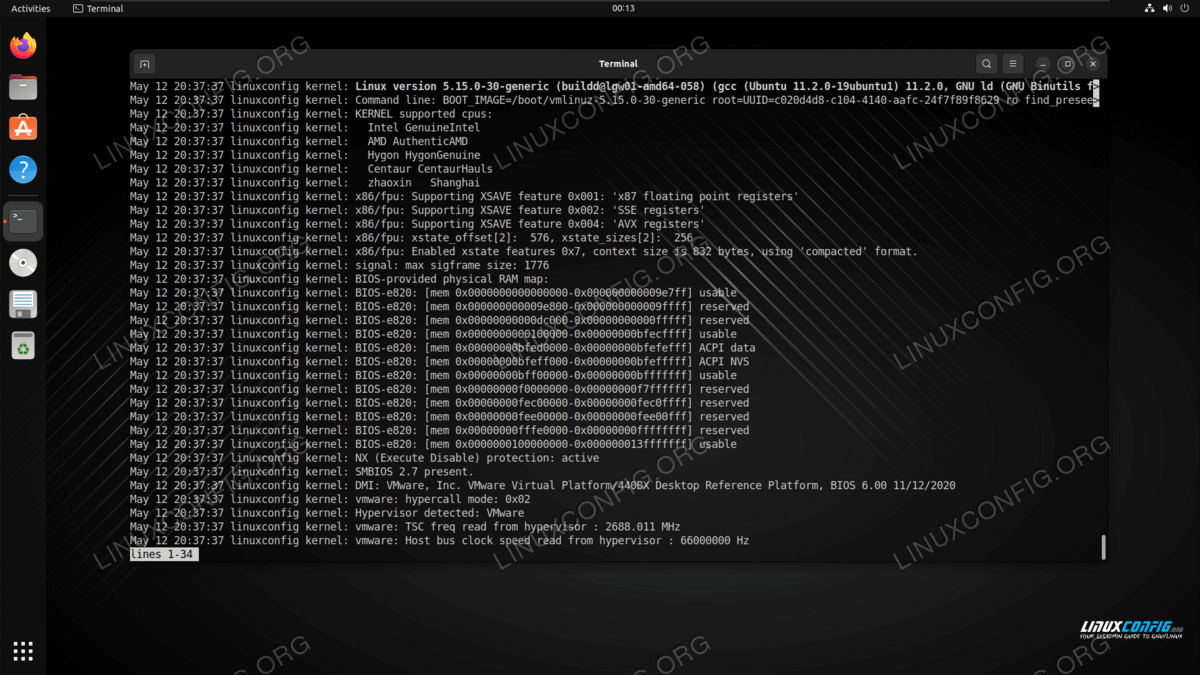Open the Terminal app menu in top bar
The height and width of the screenshot is (675, 1200).
(x=99, y=8)
